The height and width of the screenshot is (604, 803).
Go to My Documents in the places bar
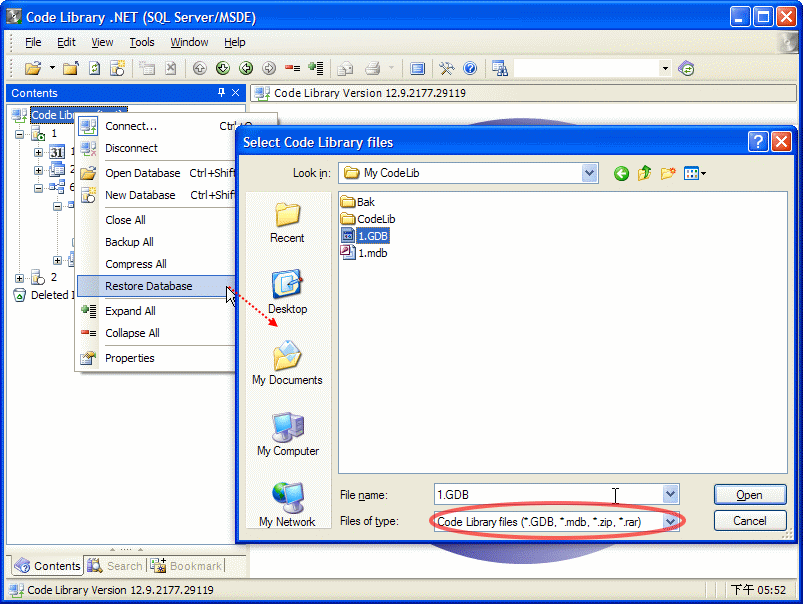click(287, 363)
